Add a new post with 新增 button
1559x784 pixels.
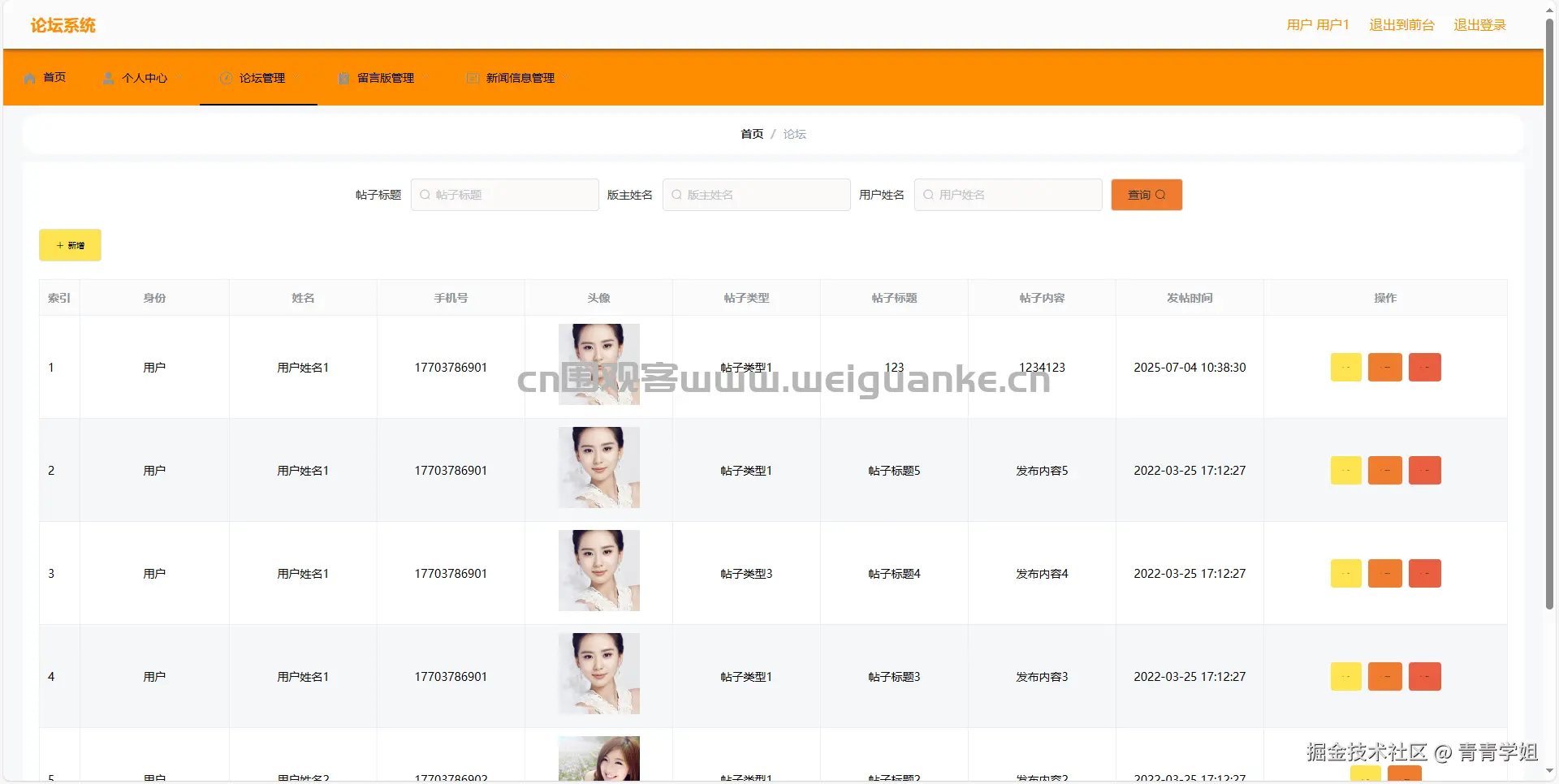70,245
